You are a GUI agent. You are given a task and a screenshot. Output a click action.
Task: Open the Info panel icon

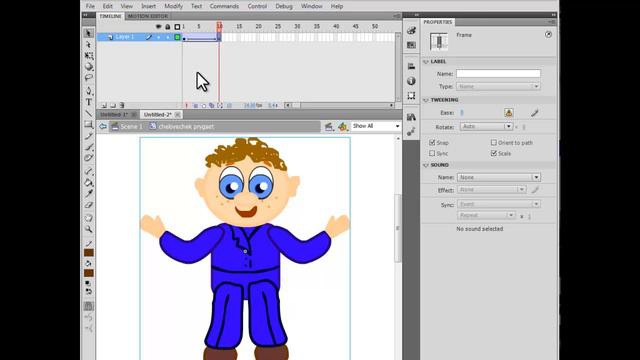coord(411,81)
